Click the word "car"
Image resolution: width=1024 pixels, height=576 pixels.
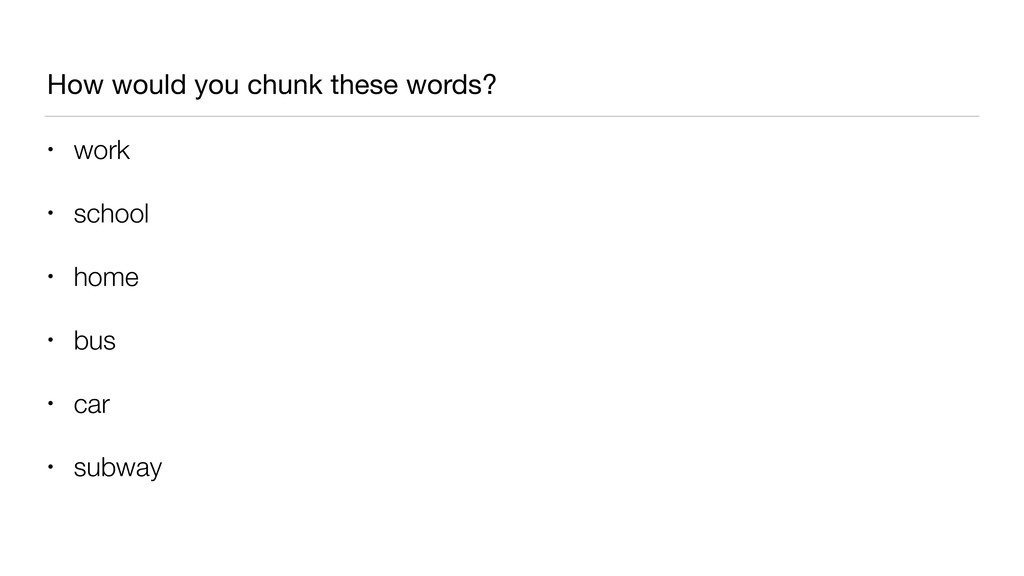(x=91, y=405)
